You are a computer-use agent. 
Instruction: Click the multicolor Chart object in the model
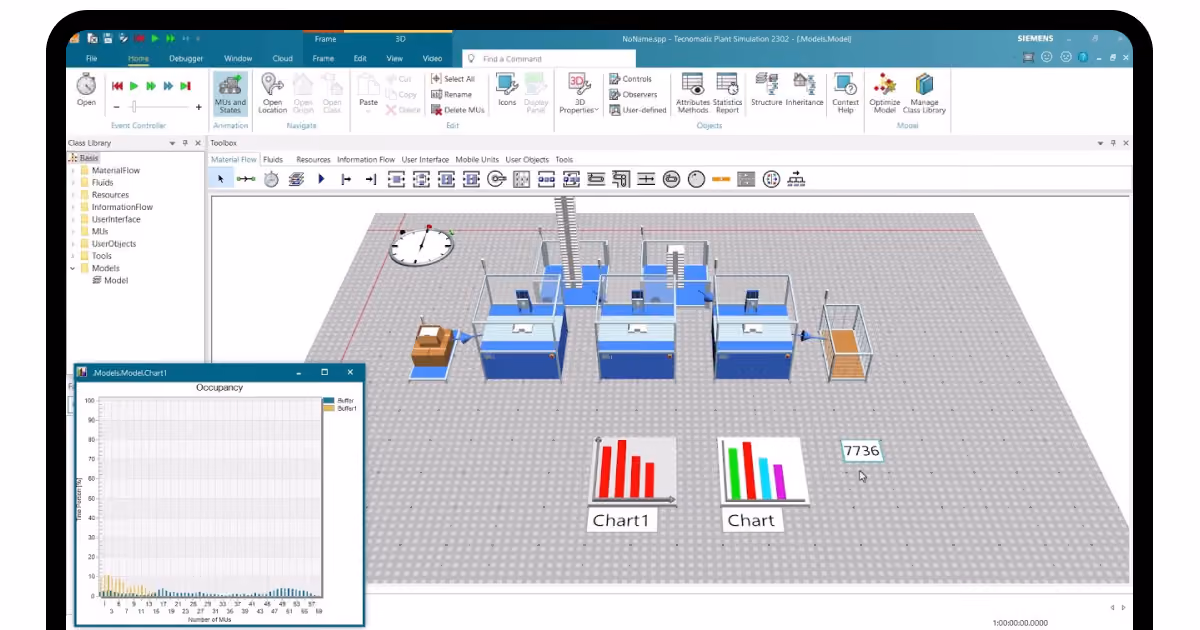761,470
